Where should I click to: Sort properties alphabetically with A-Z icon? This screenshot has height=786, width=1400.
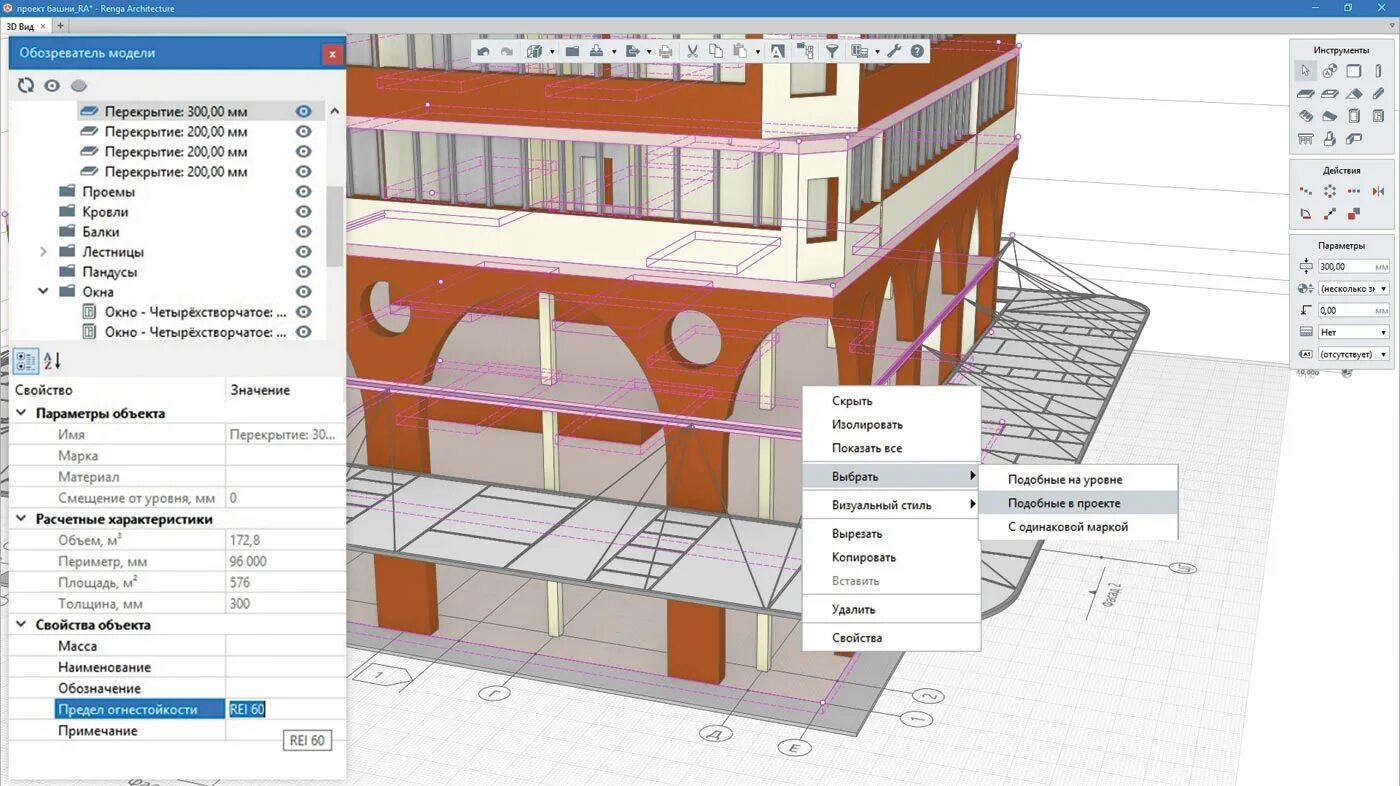(52, 361)
